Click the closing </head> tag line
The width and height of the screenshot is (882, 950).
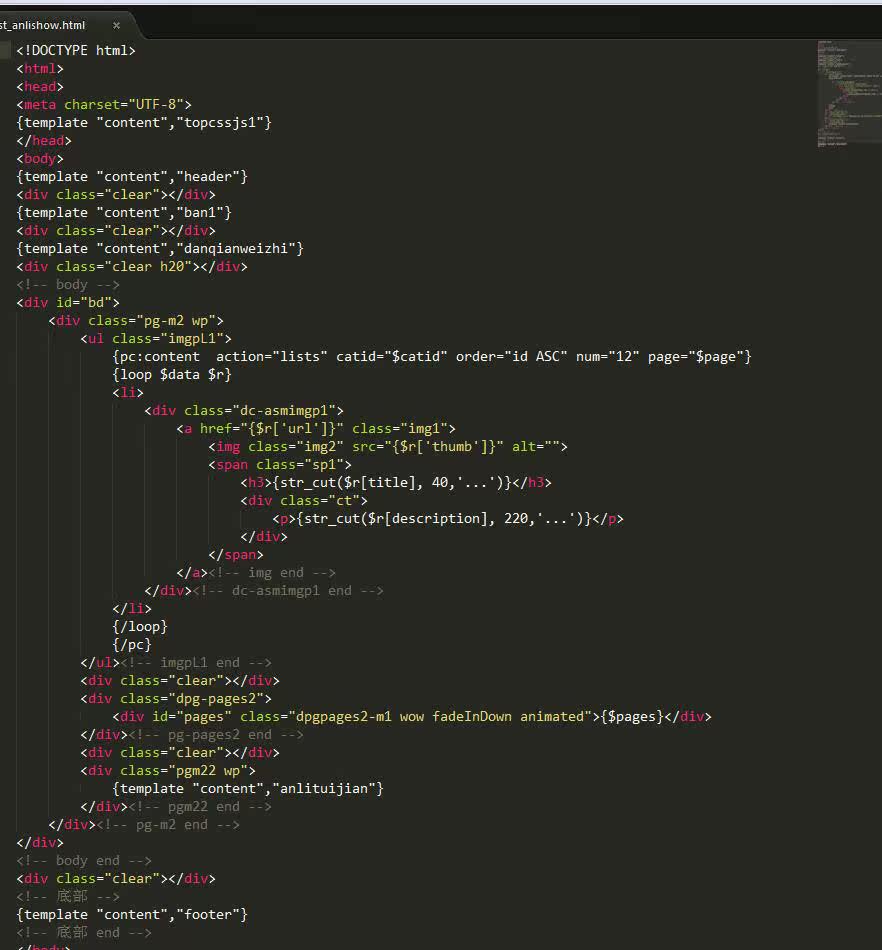(x=44, y=141)
